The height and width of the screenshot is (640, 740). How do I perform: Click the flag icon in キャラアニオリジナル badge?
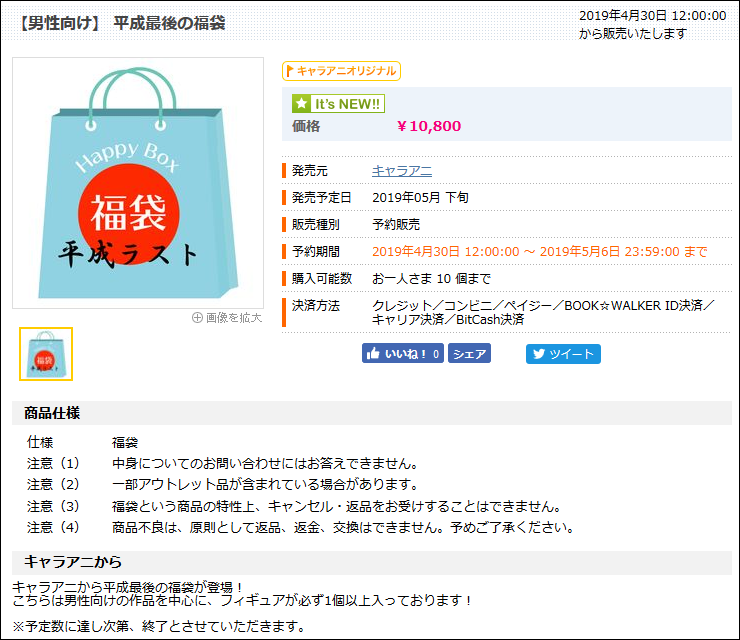[289, 71]
